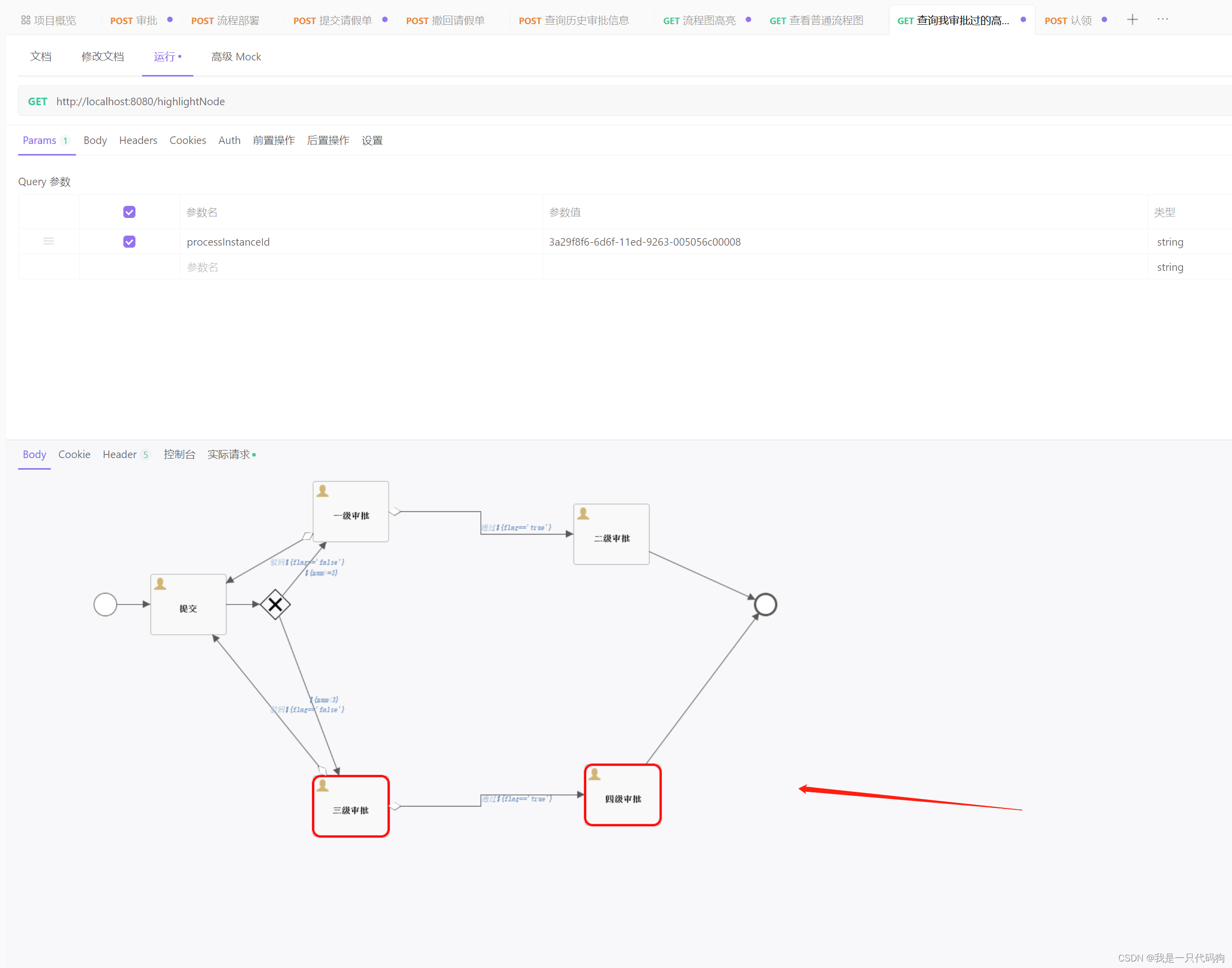This screenshot has width=1232, height=968.
Task: Click the drag handle beside processInstanceId row
Action: tap(49, 241)
